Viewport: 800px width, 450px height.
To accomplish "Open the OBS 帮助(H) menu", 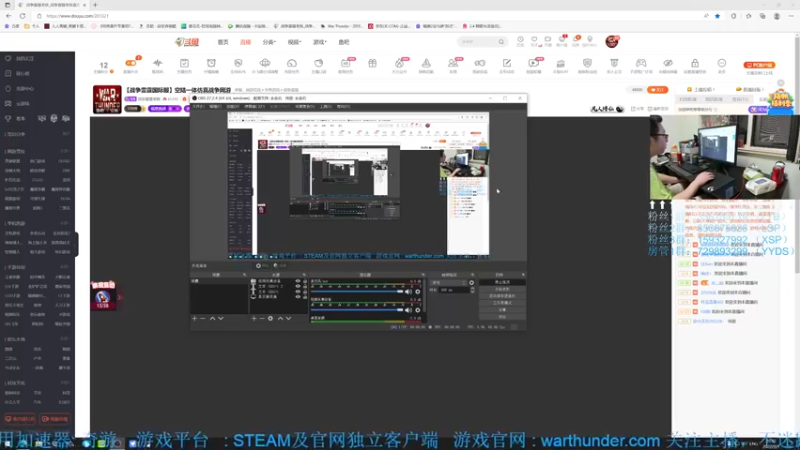I will pyautogui.click(x=343, y=107).
